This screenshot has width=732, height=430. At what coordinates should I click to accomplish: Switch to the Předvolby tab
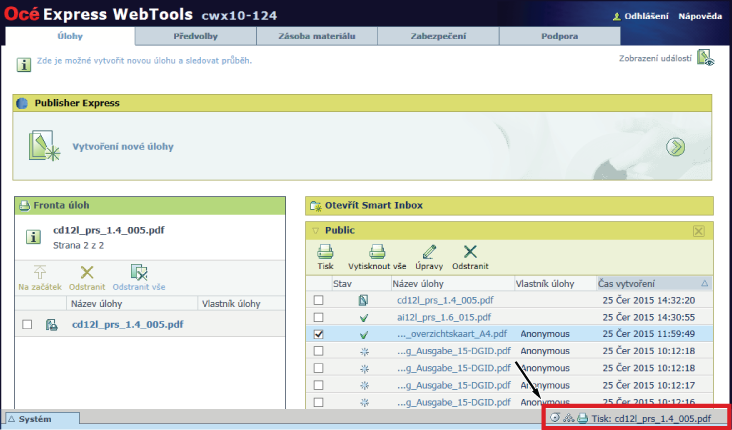pos(196,36)
